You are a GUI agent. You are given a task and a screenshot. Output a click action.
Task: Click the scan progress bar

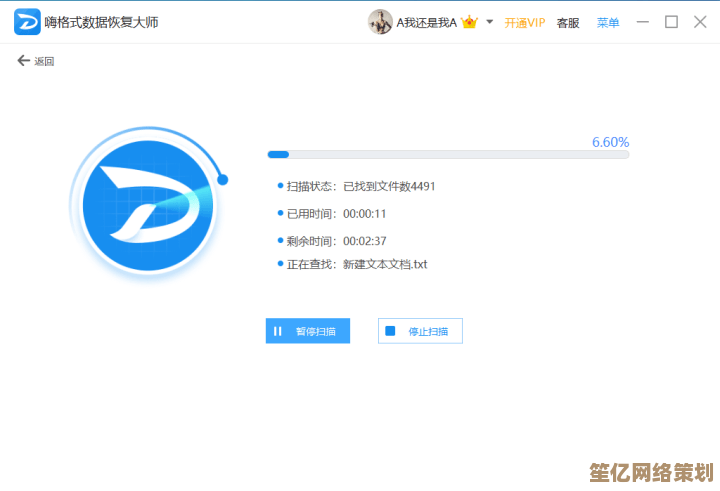448,155
